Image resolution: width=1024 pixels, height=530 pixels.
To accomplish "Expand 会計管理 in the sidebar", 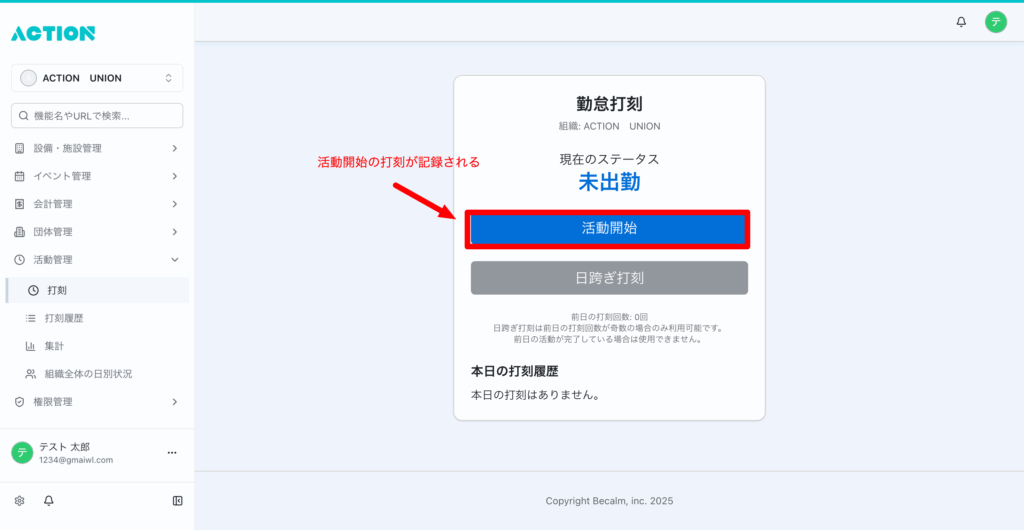I will 97,204.
